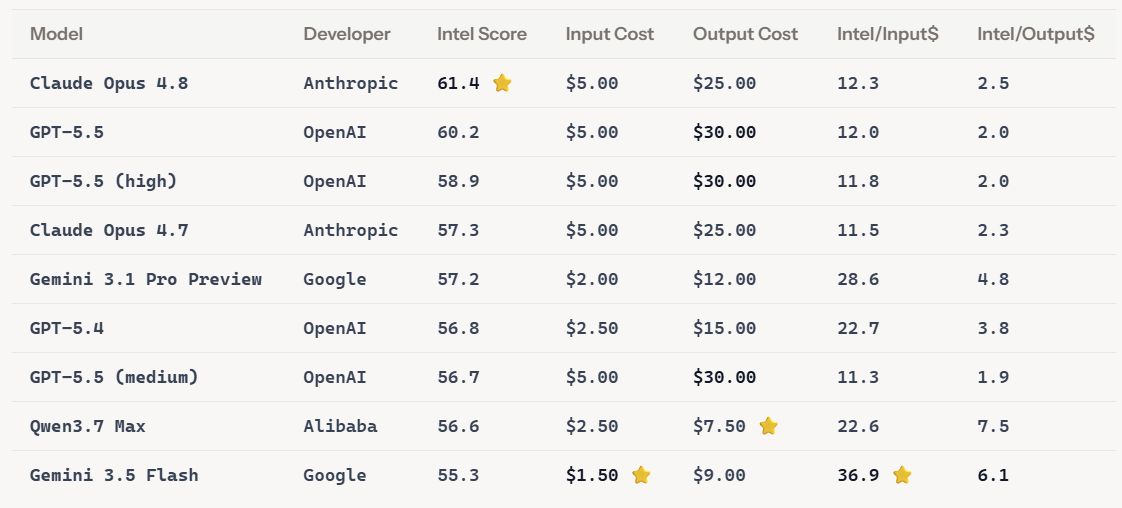Click the Claude Opus 4.7 model name
The image size is (1122, 508).
click(109, 230)
